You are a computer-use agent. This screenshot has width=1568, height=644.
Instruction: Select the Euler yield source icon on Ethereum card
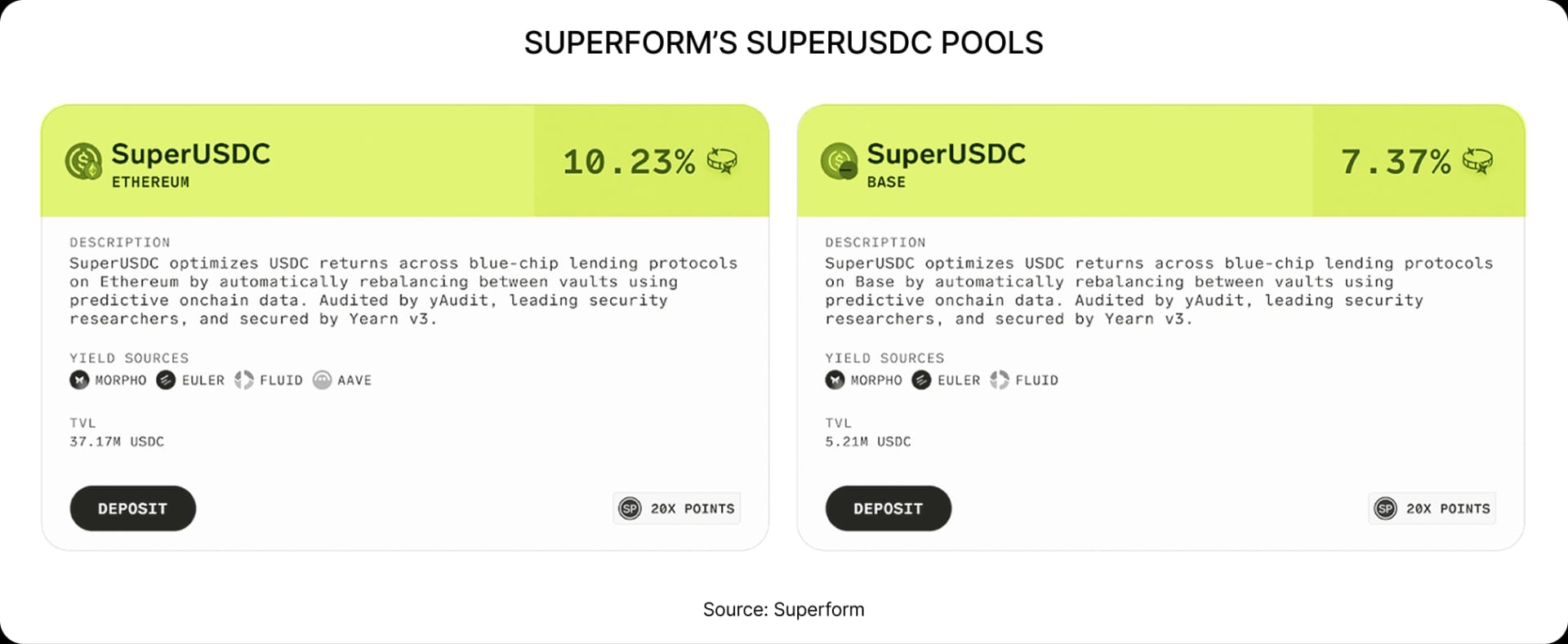[163, 380]
